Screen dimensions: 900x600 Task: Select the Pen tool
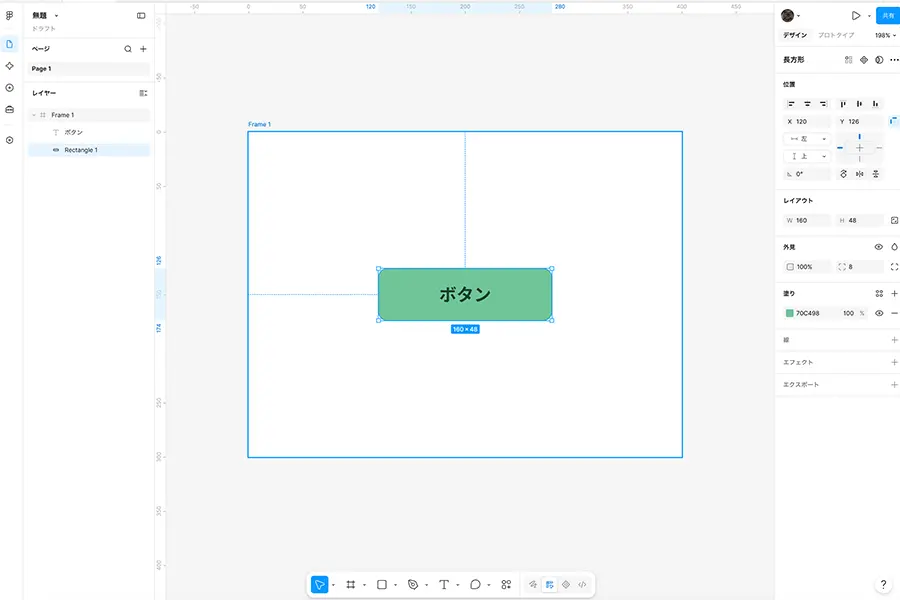pyautogui.click(x=413, y=584)
